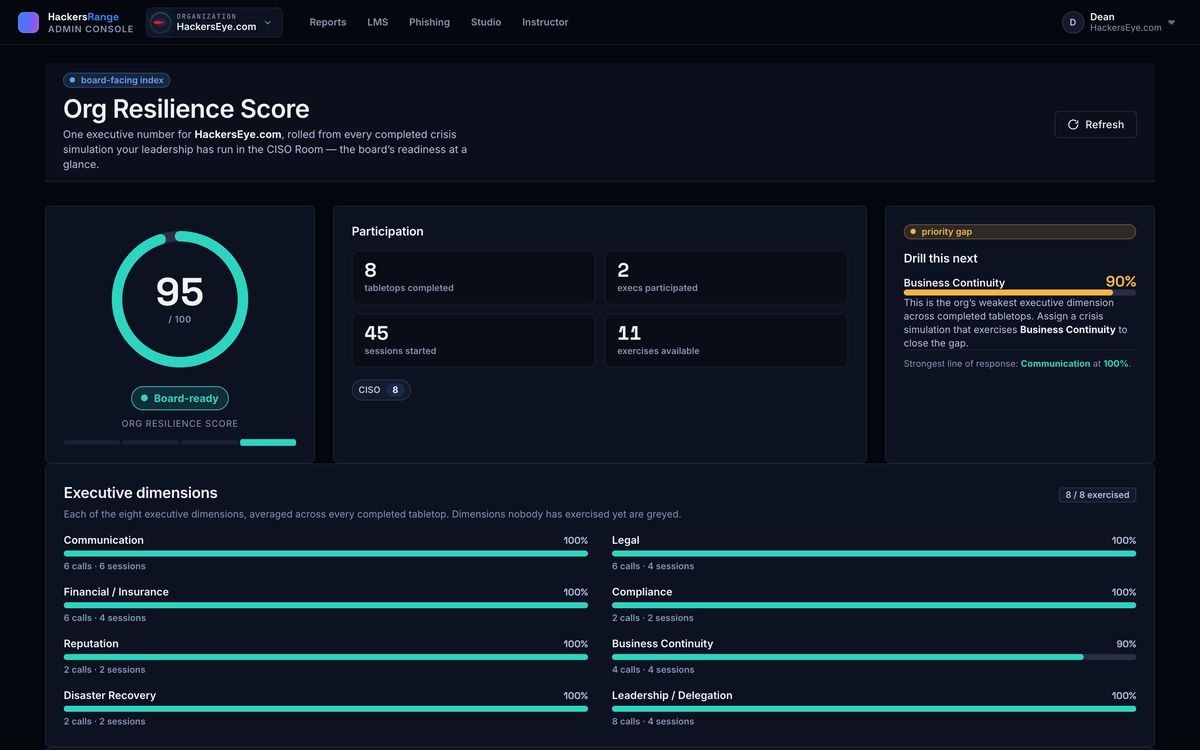Select the Compliance dimension progress bar
The width and height of the screenshot is (1200, 750).
click(874, 605)
